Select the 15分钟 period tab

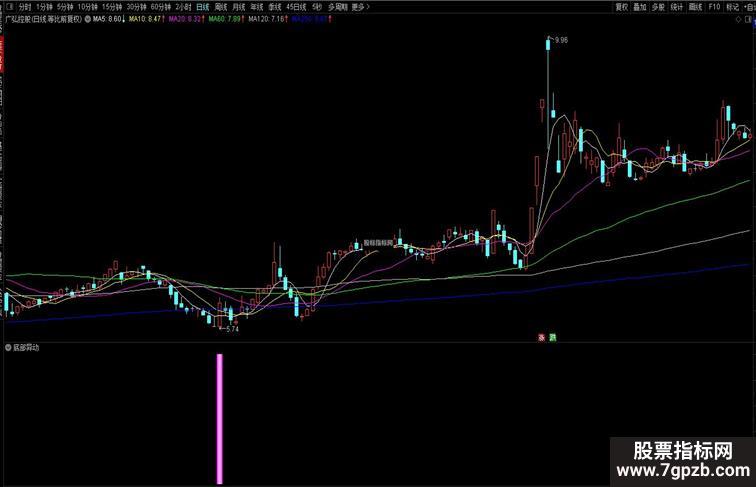click(112, 7)
